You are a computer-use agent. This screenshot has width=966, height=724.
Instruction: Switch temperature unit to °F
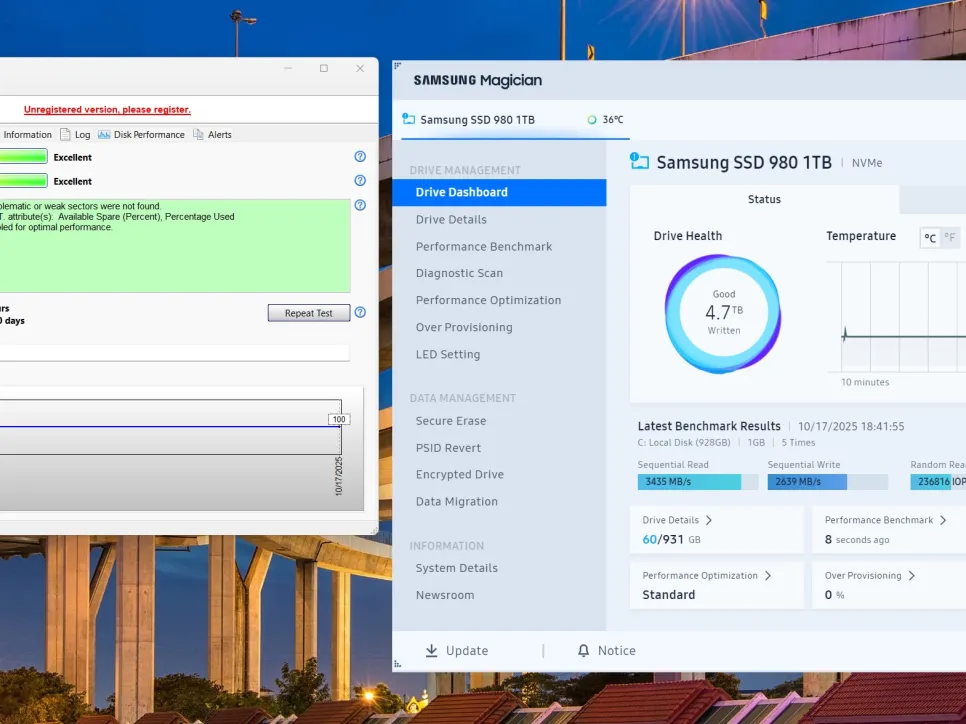[949, 238]
